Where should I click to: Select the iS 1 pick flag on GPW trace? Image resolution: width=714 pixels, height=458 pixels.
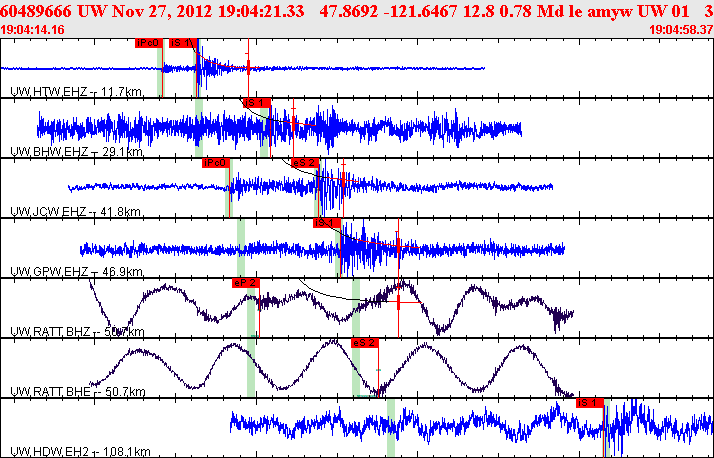(x=326, y=223)
